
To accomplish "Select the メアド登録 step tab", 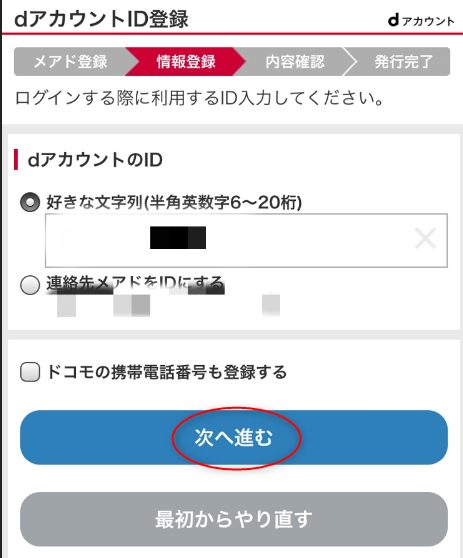I will [x=70, y=62].
